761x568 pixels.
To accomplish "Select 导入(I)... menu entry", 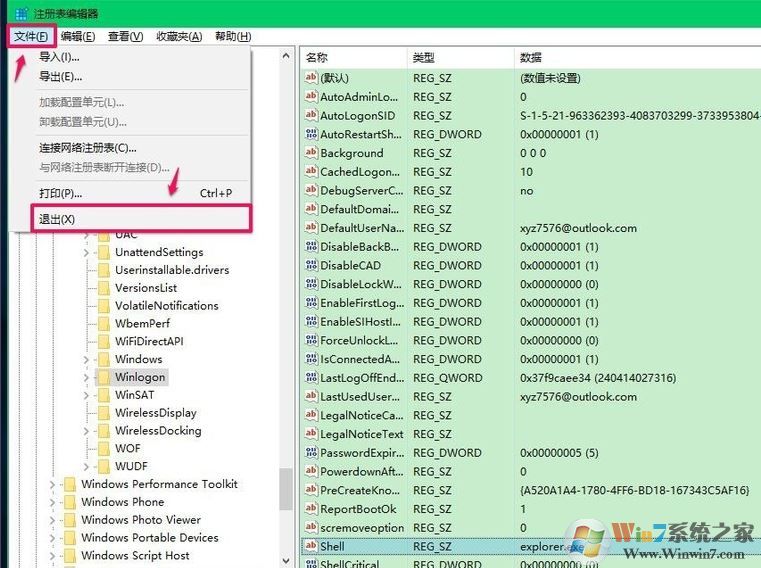I will click(59, 57).
